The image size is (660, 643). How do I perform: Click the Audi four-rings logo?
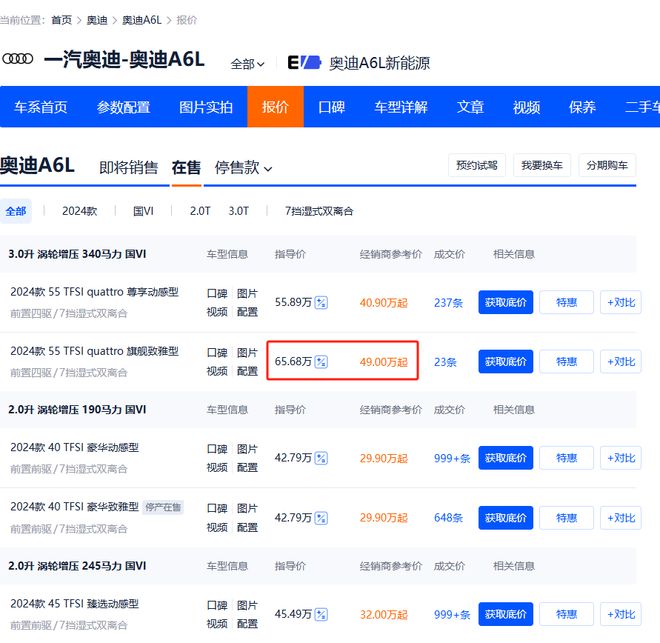[18, 58]
